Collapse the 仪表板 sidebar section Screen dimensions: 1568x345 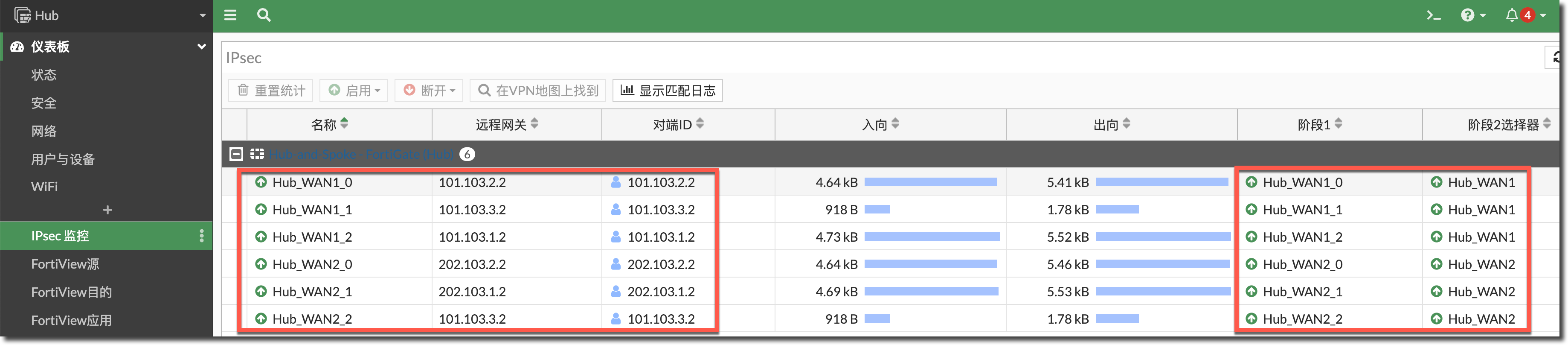point(201,47)
